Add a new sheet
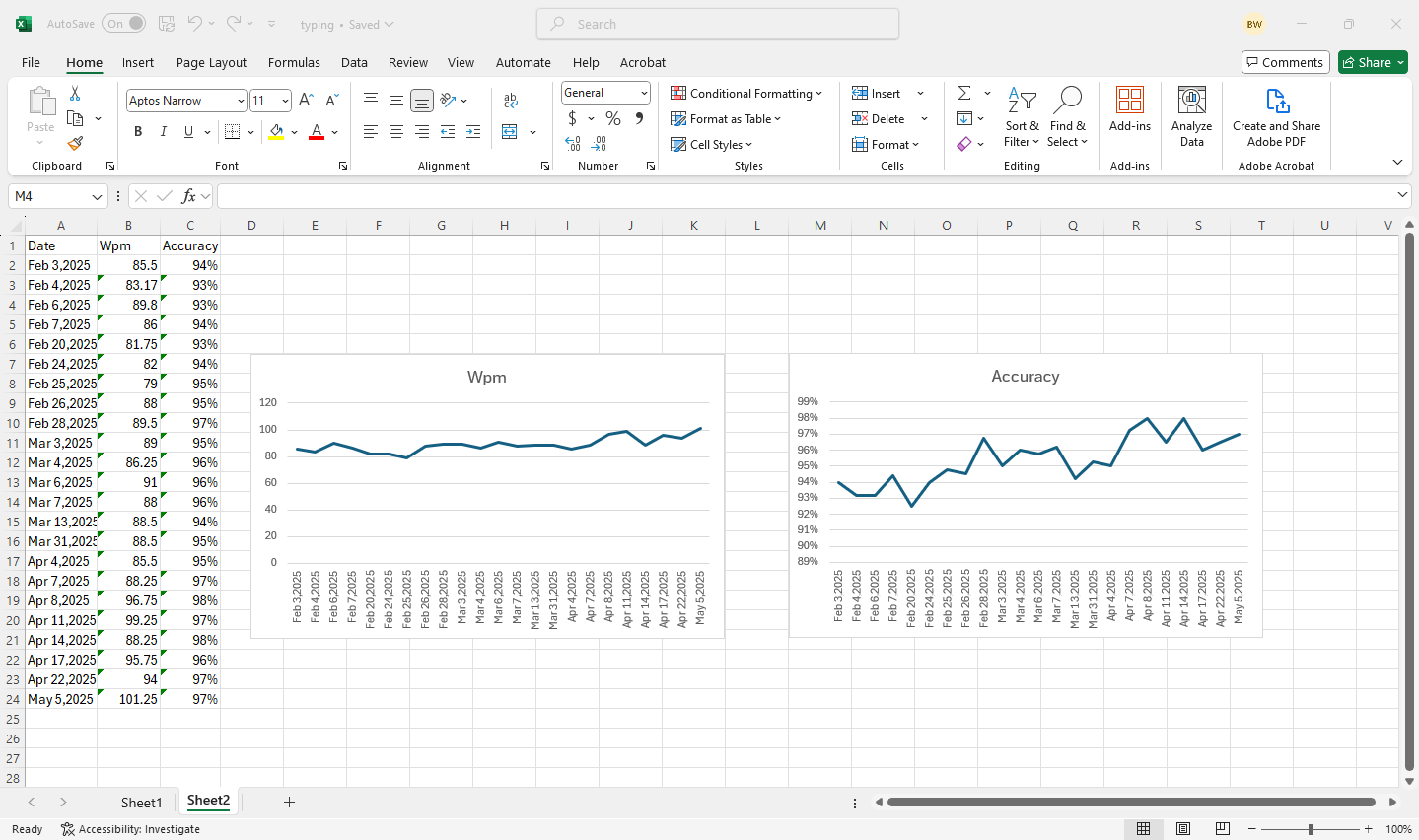The height and width of the screenshot is (840, 1419). click(x=289, y=802)
